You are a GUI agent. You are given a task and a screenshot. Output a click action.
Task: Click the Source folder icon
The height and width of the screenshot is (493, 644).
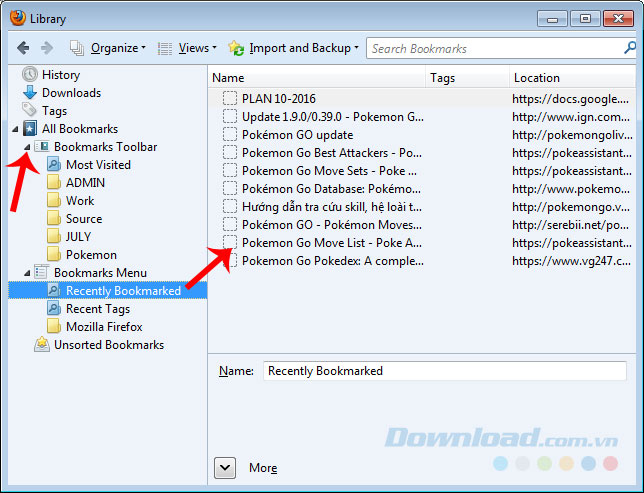[54, 219]
